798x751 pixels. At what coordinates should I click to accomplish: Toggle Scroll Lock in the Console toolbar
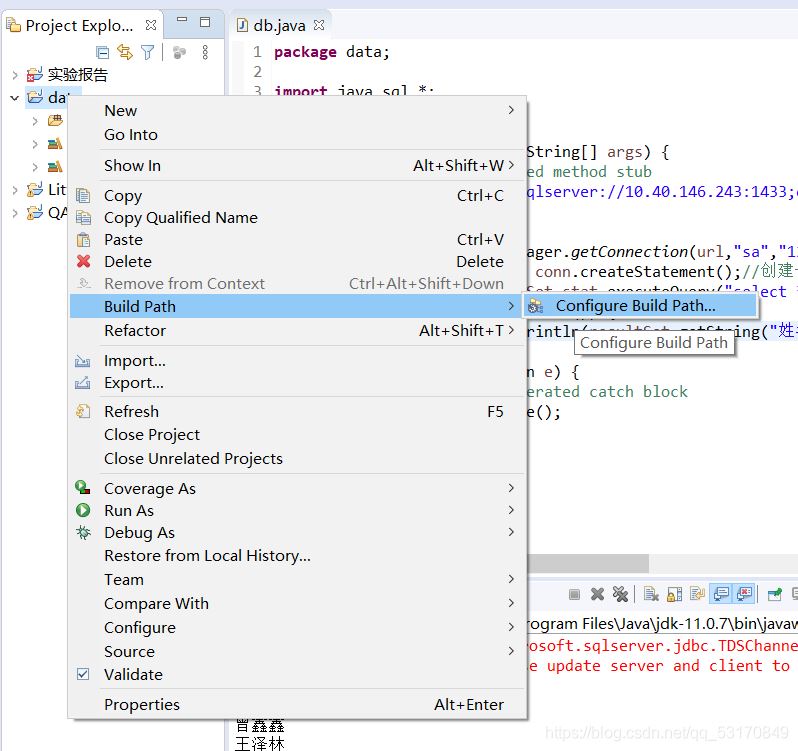[675, 594]
